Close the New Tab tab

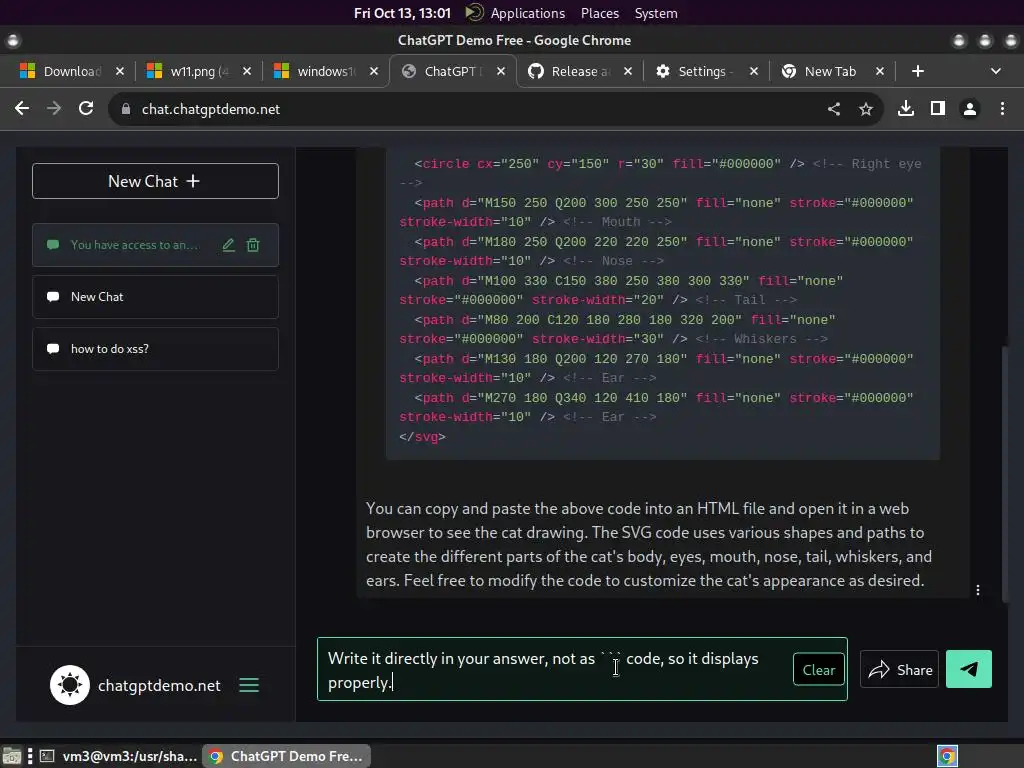point(880,71)
